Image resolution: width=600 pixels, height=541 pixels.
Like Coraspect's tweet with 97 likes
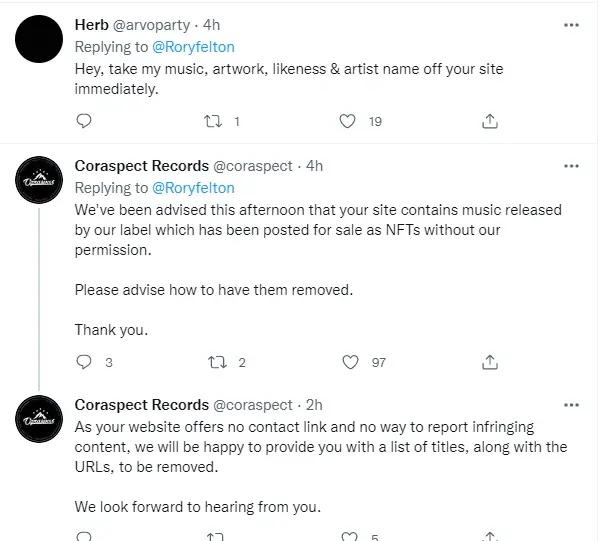350,362
